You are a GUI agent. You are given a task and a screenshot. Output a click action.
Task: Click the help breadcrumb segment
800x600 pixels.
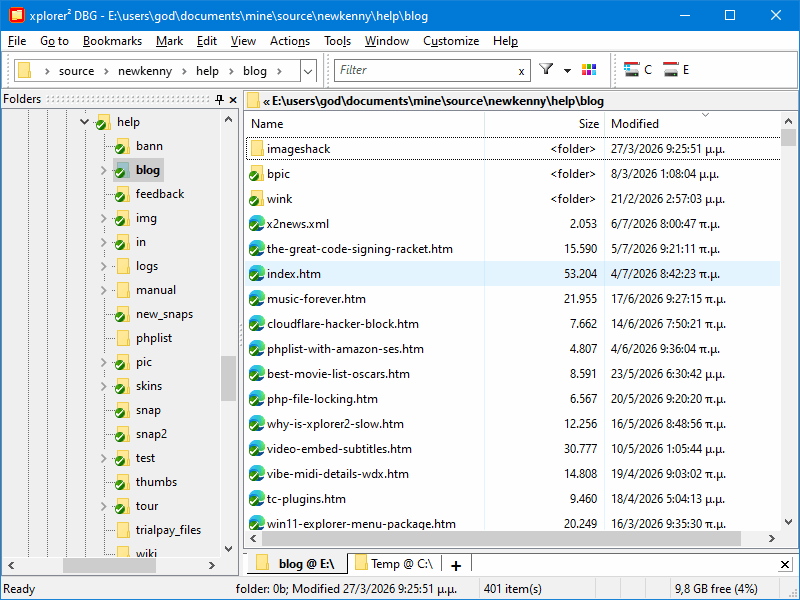(207, 71)
